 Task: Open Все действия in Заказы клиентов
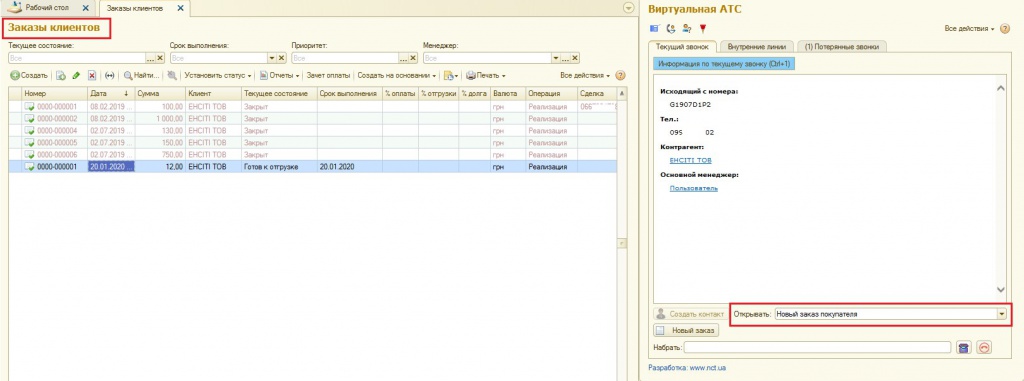585,76
